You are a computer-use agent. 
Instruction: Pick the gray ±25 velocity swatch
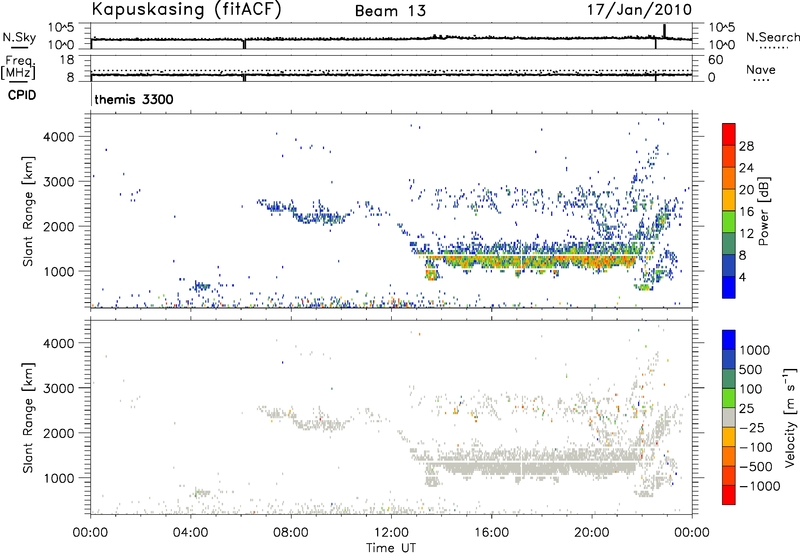729,417
